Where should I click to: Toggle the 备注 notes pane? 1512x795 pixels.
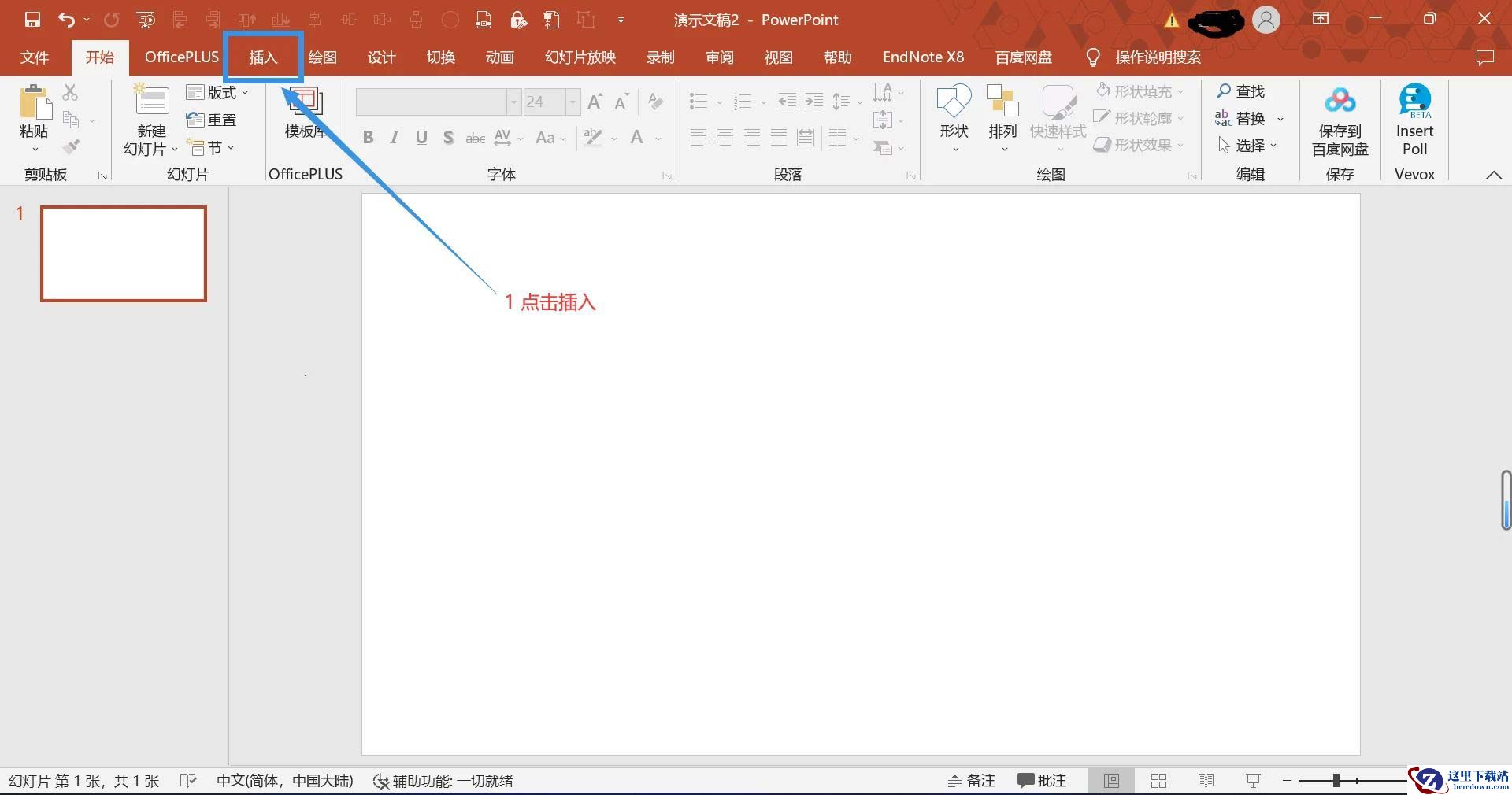click(x=971, y=781)
